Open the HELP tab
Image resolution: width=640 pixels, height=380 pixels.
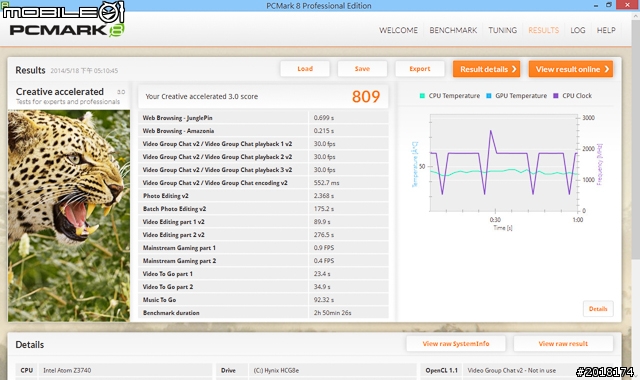[x=606, y=30]
